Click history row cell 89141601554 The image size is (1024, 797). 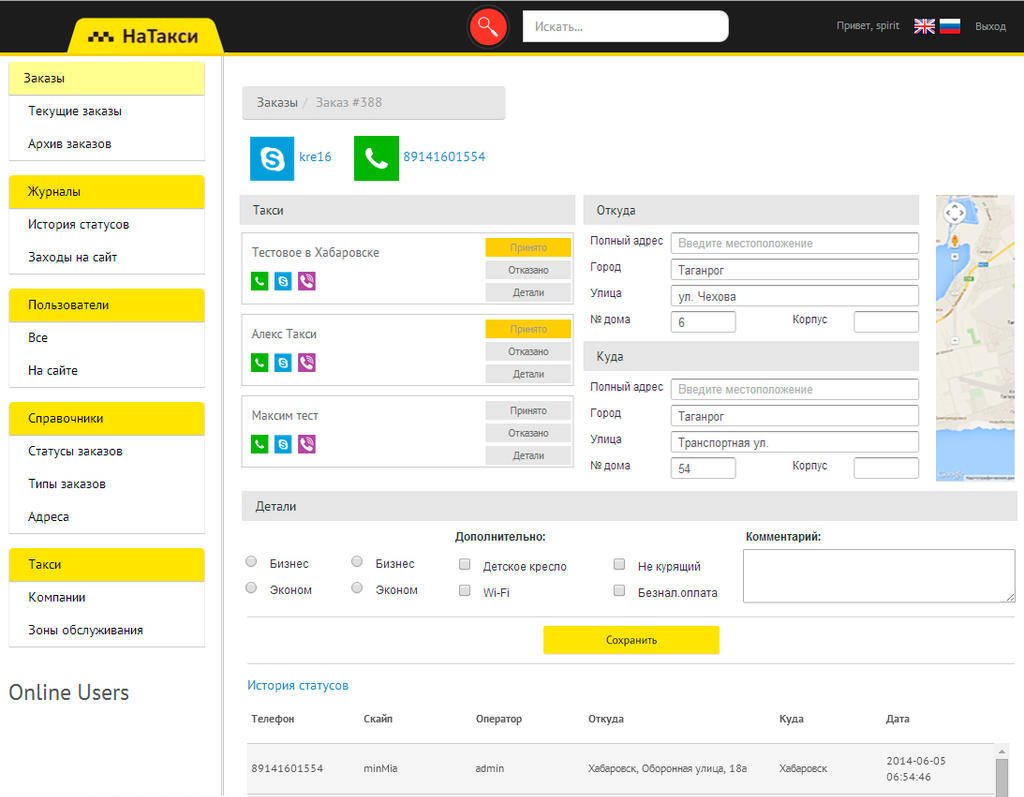tap(287, 768)
